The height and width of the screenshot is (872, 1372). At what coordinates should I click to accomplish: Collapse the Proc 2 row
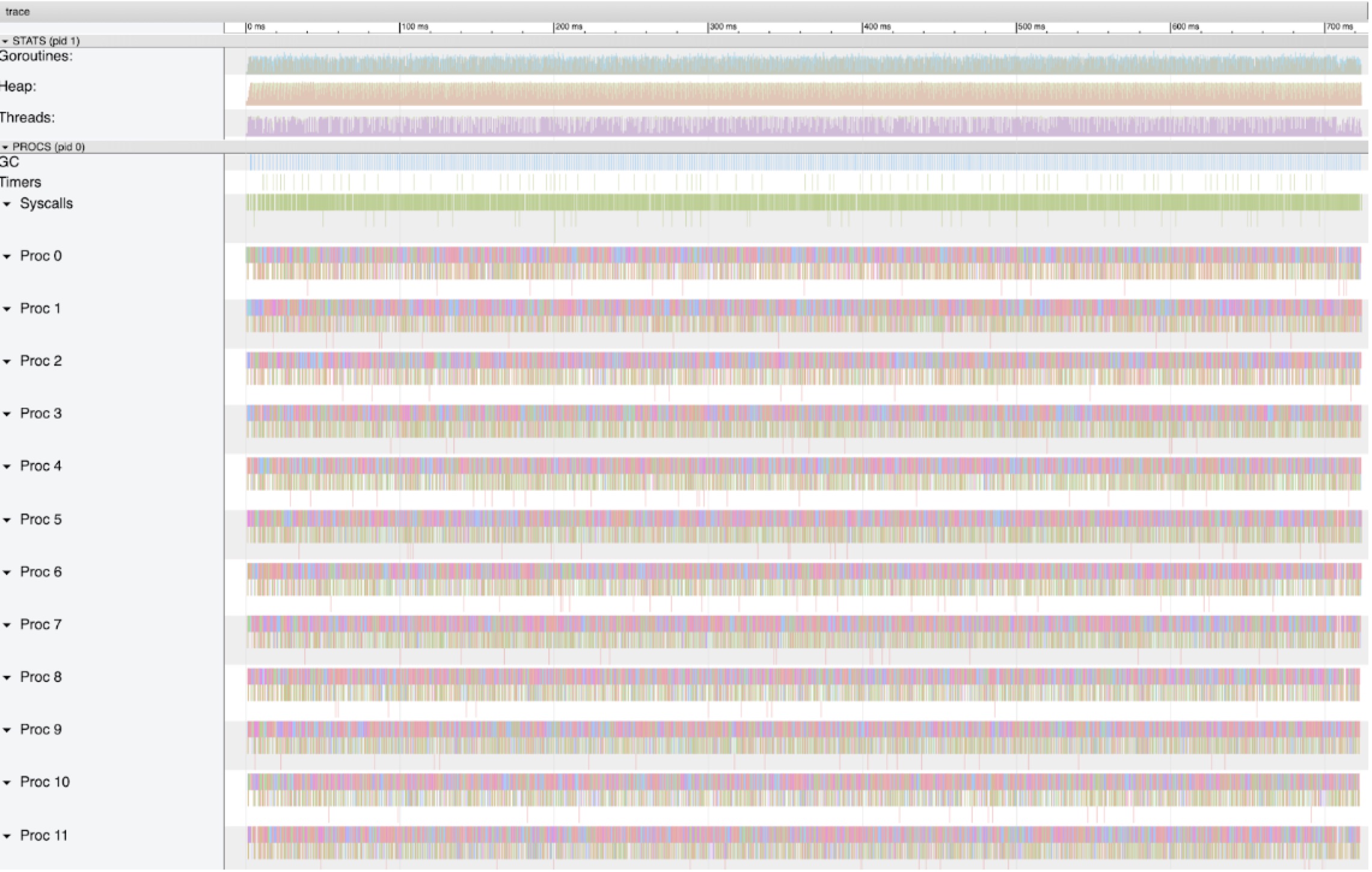tap(7, 361)
